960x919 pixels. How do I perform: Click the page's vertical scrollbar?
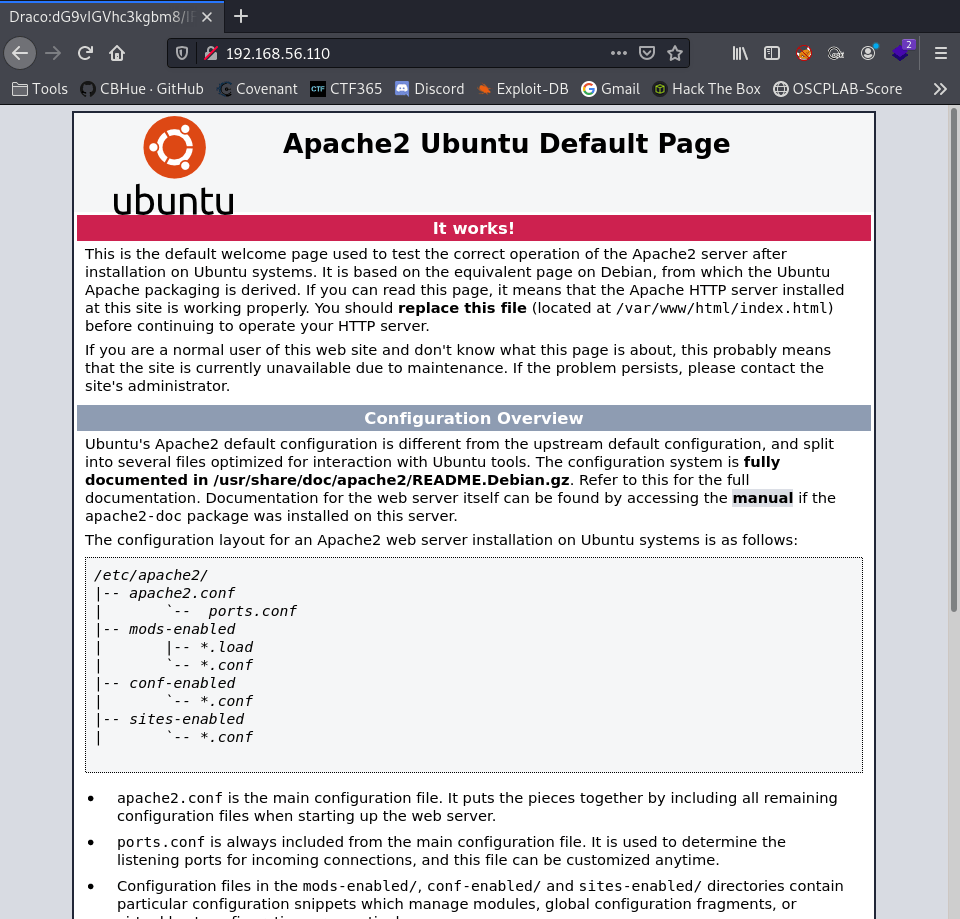pyautogui.click(x=953, y=359)
